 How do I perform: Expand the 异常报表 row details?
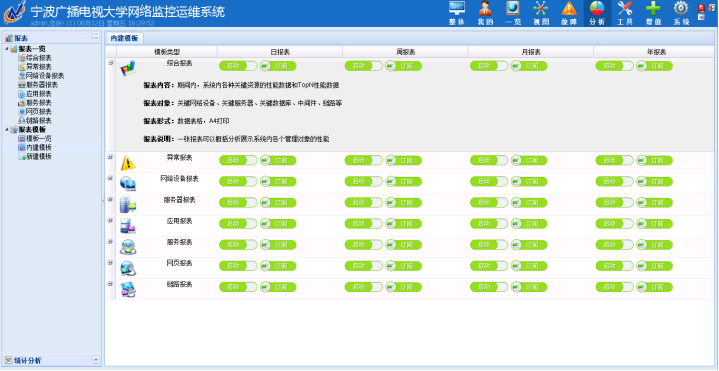[x=111, y=157]
